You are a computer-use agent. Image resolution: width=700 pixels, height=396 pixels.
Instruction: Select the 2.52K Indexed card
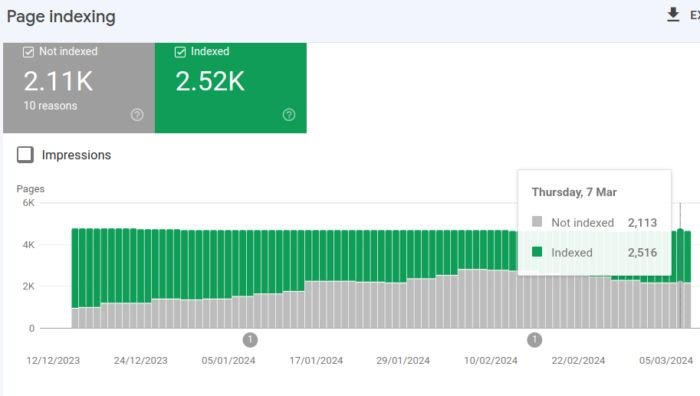tap(231, 88)
